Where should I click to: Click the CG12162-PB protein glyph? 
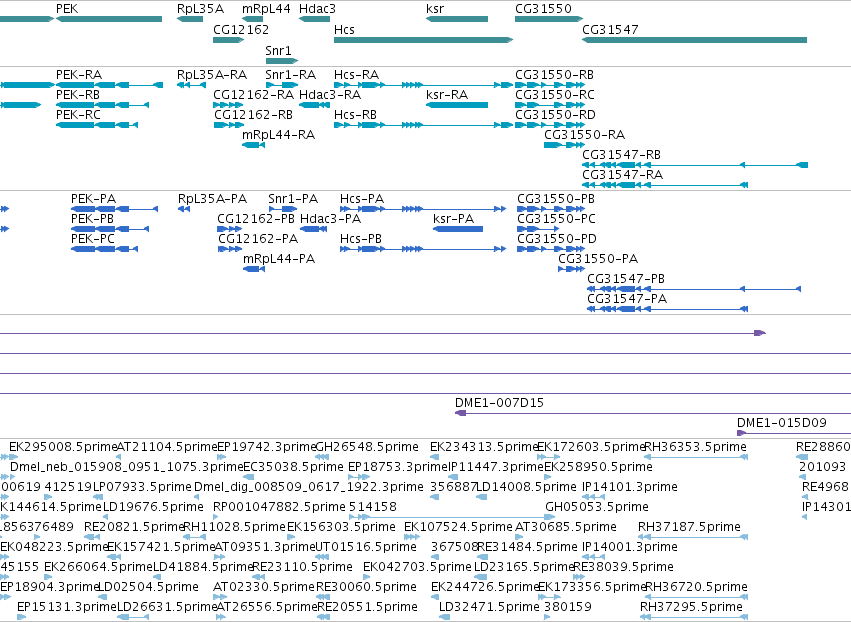tap(230, 229)
